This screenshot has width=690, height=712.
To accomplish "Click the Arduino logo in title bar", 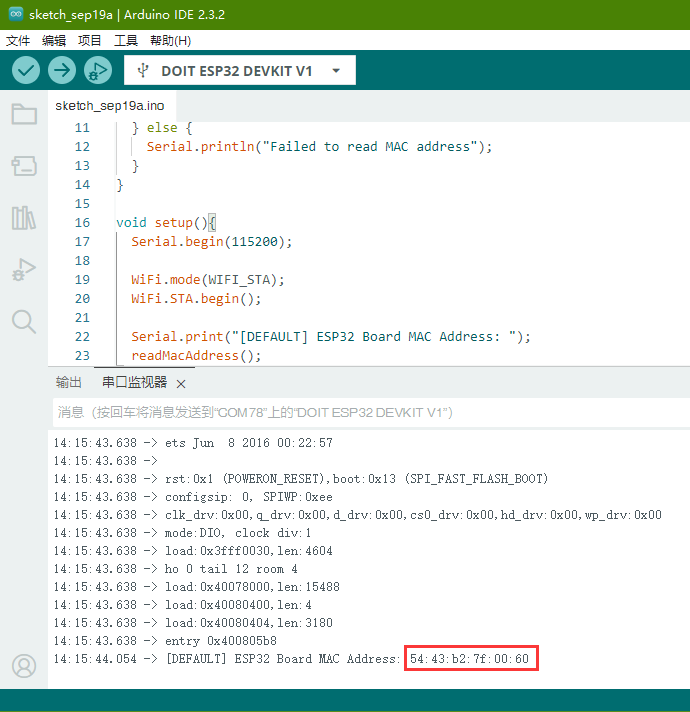I will click(x=16, y=14).
